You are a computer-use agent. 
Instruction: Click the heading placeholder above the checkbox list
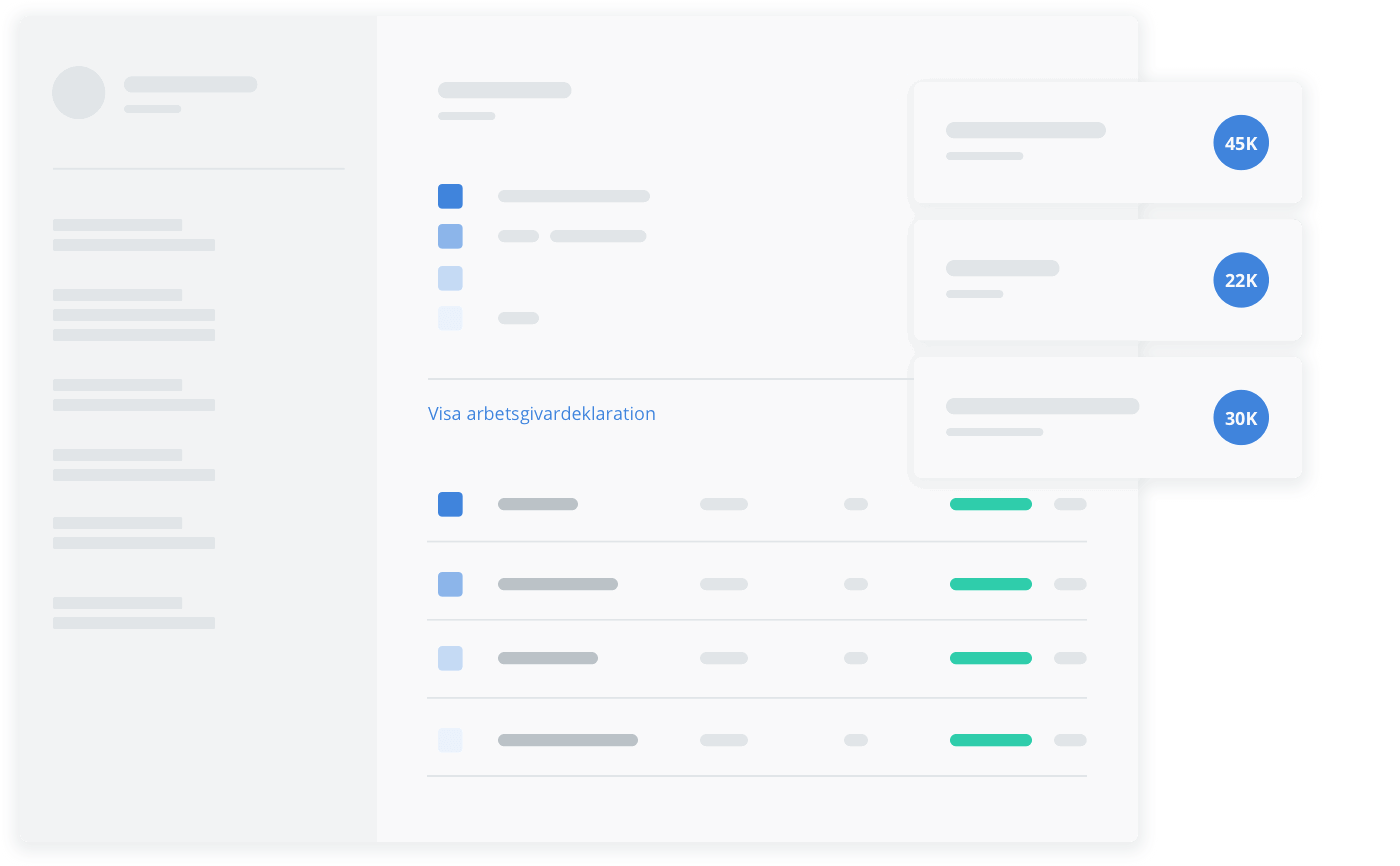[503, 89]
